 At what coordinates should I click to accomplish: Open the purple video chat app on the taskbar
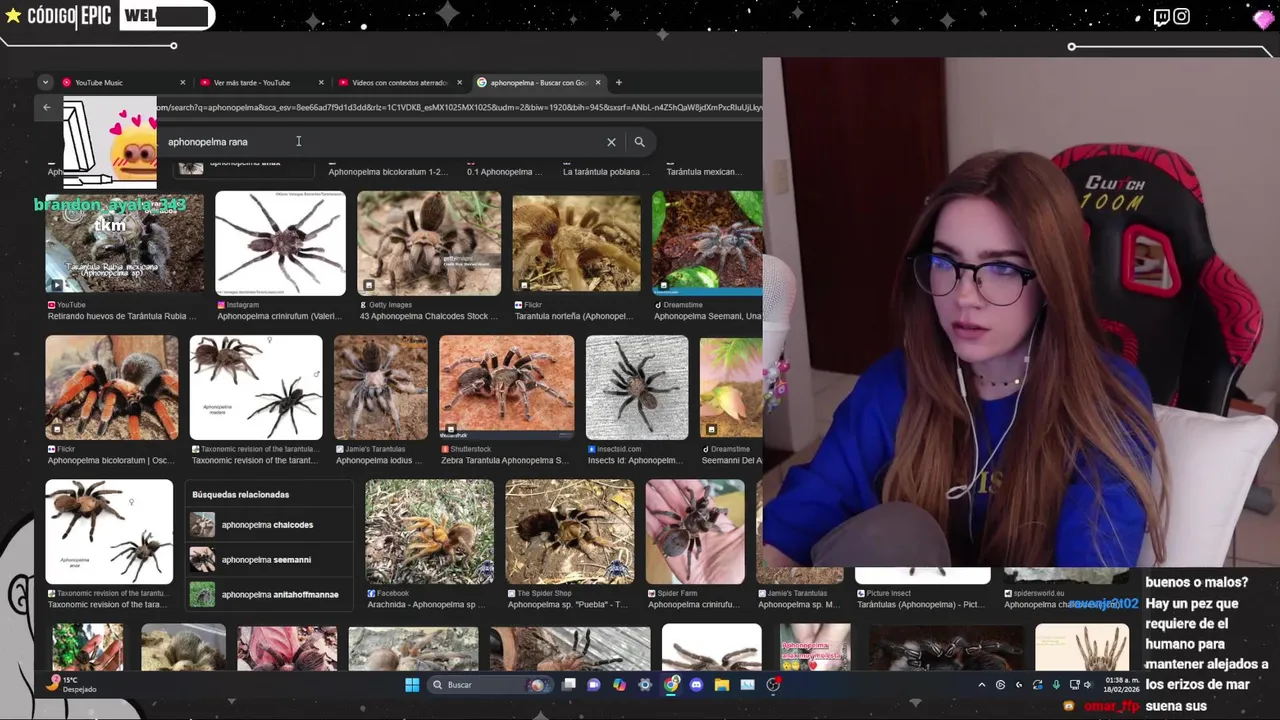tap(594, 685)
